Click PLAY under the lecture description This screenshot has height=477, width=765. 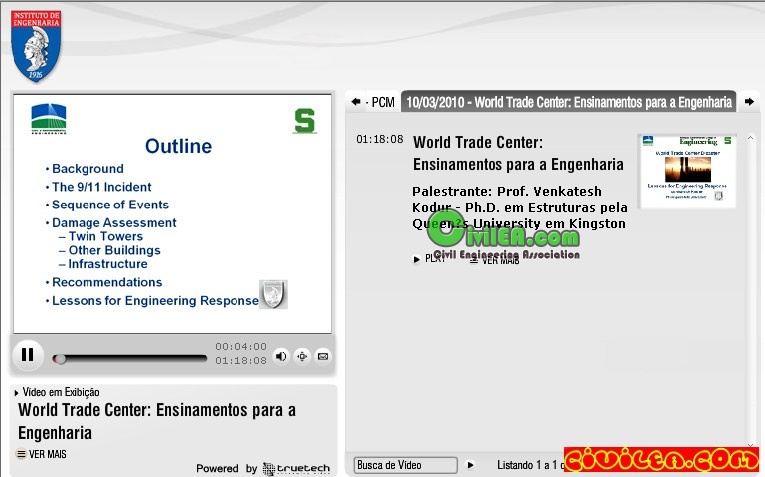[430, 259]
